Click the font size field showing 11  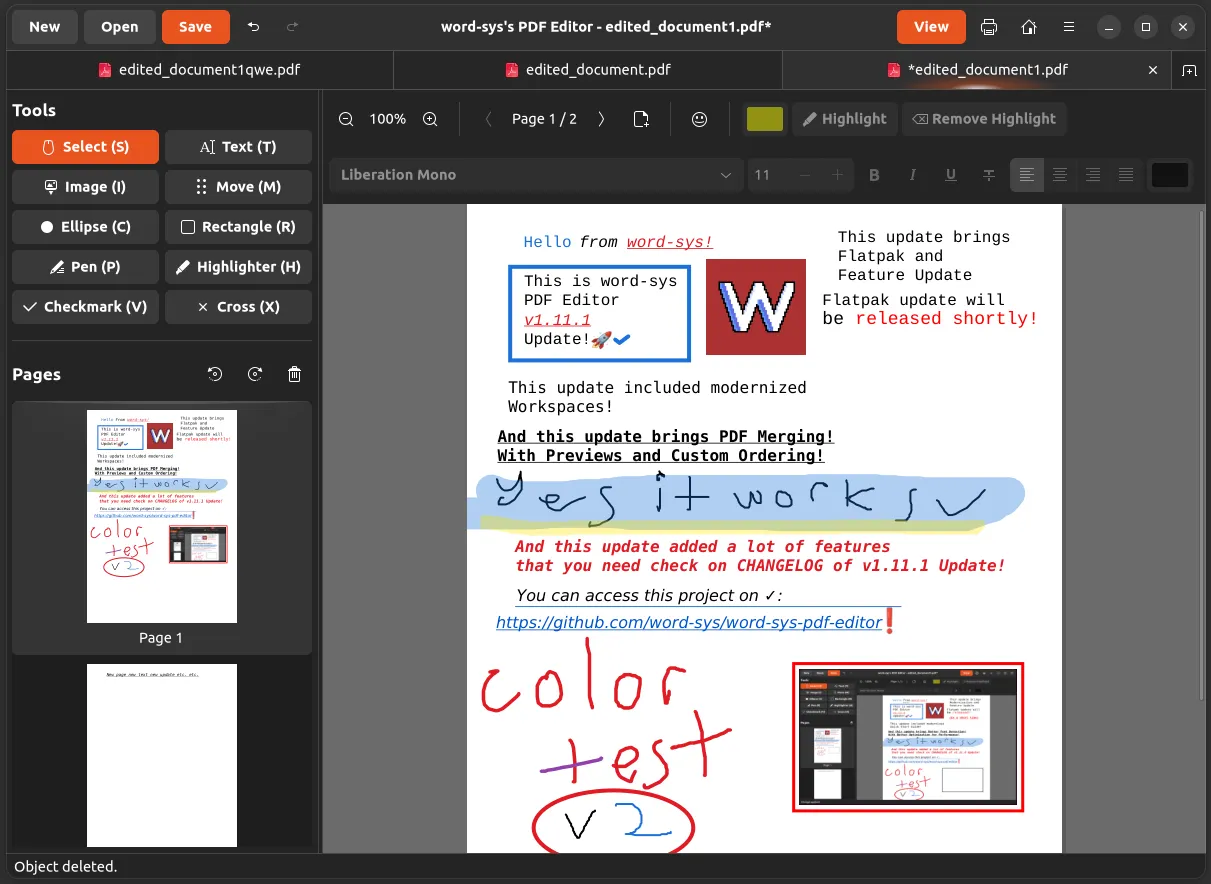click(768, 175)
